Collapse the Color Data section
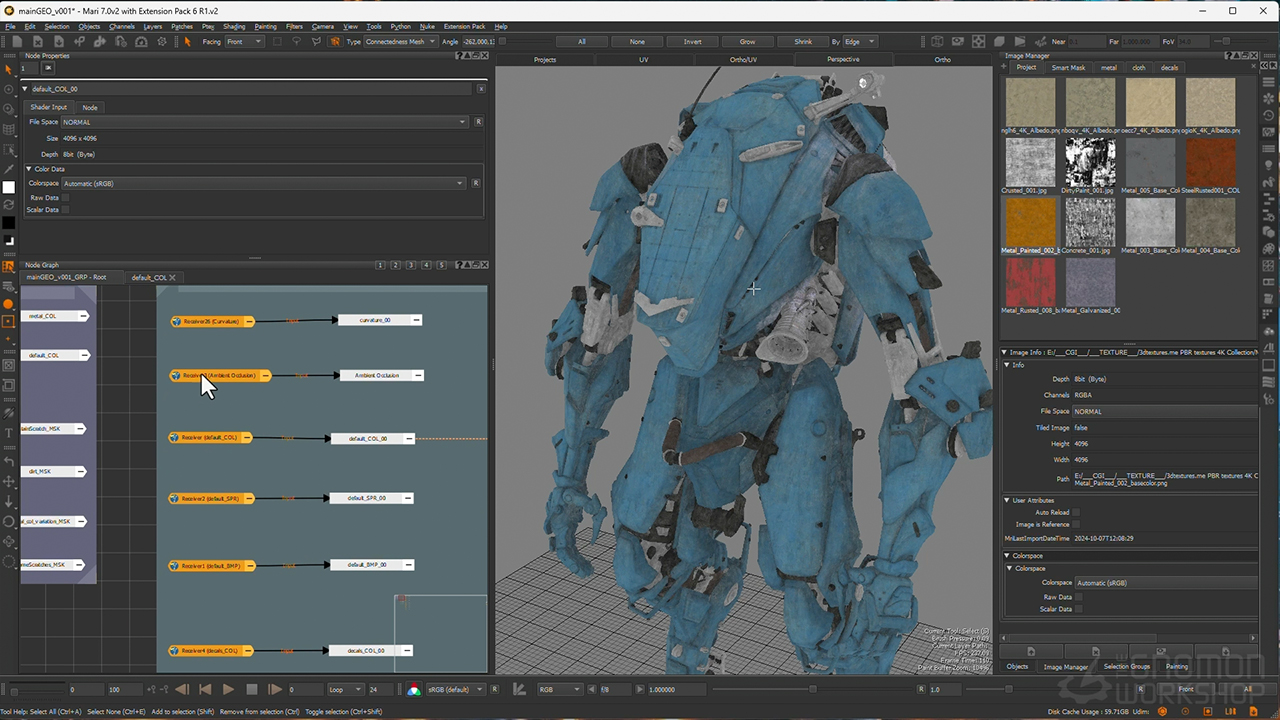Viewport: 1280px width, 720px height. [27, 169]
